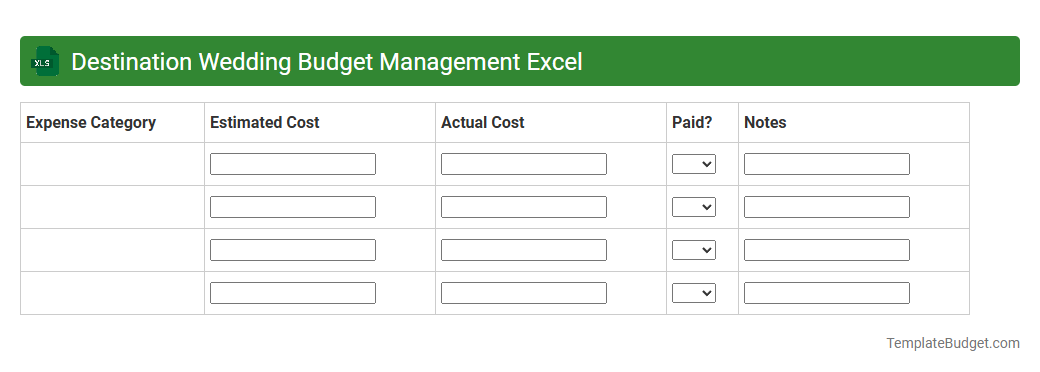Select second row Notes text field
Image resolution: width=1040 pixels, height=372 pixels.
826,207
